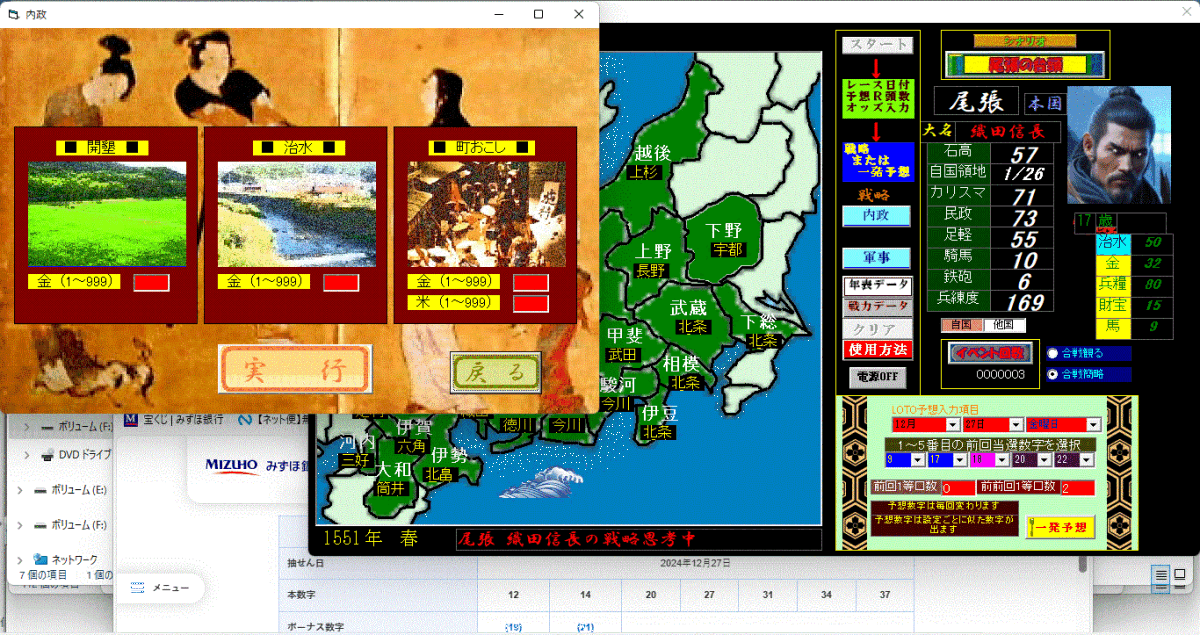1200x635 pixels.
Task: Open the 使用方法 usage instructions
Action: pos(877,350)
